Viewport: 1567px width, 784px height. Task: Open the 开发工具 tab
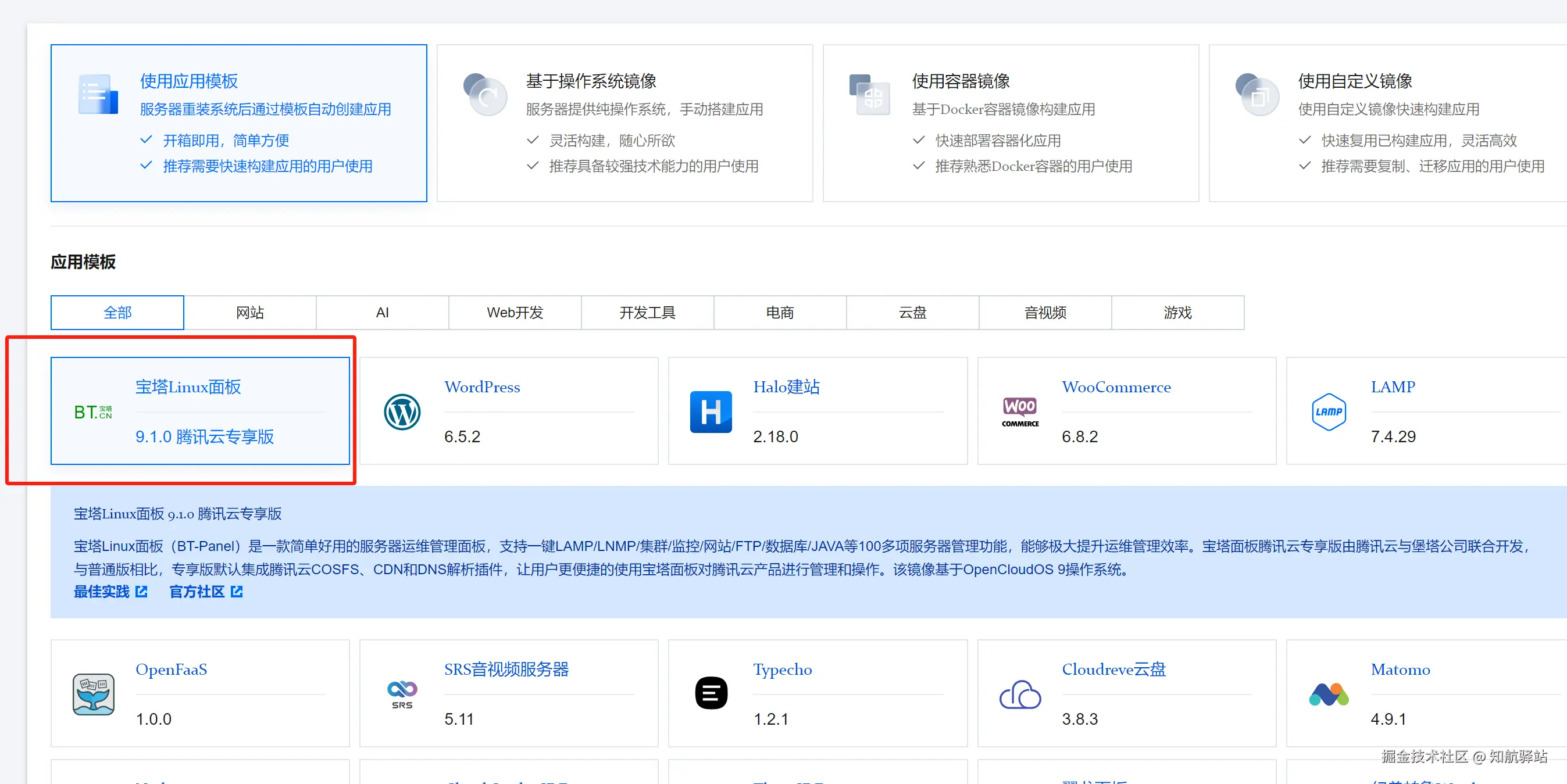coord(647,313)
